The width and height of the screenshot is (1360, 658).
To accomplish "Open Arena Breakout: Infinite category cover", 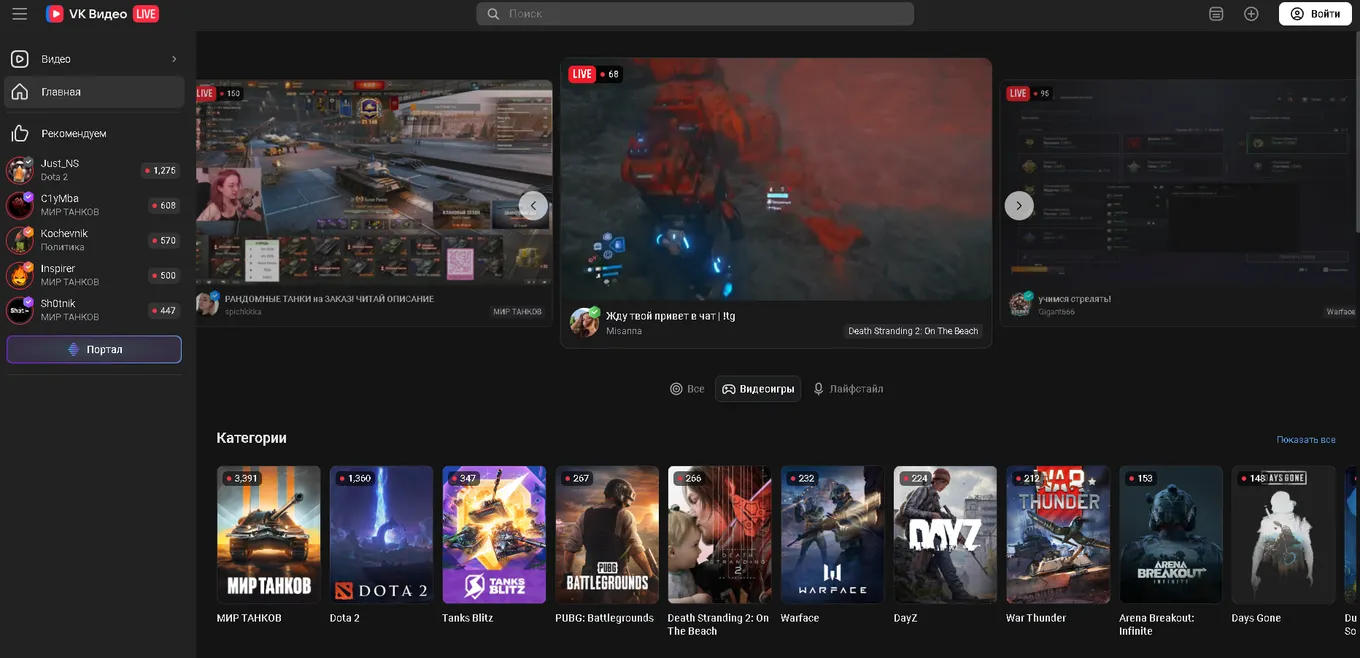I will point(1171,535).
